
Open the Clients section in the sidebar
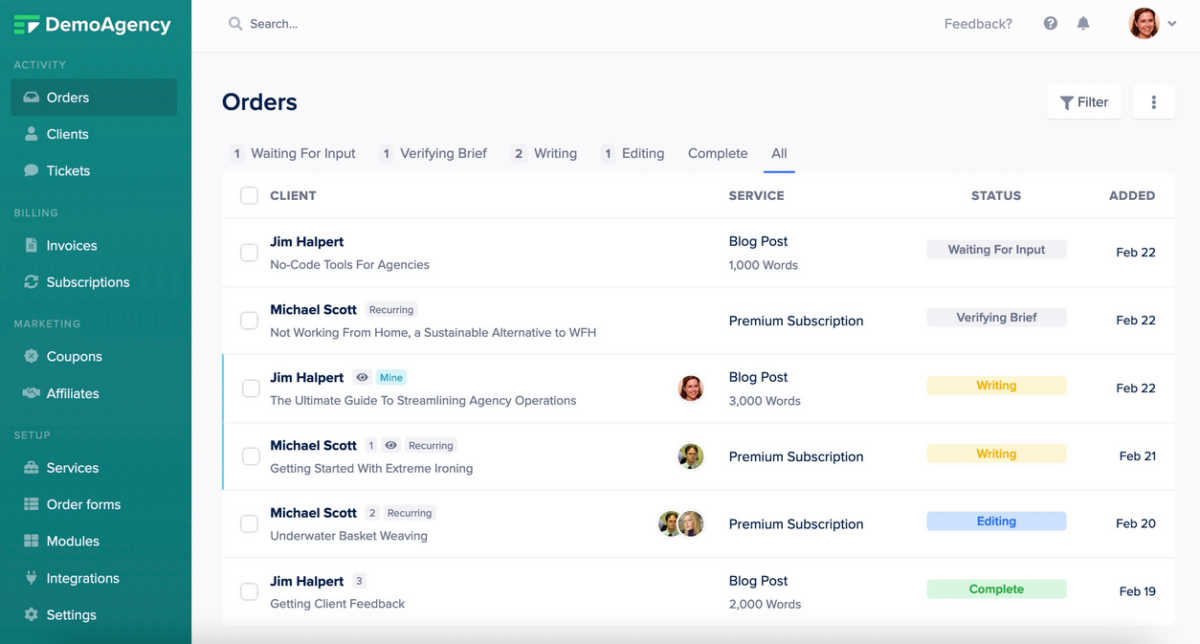pyautogui.click(x=68, y=133)
